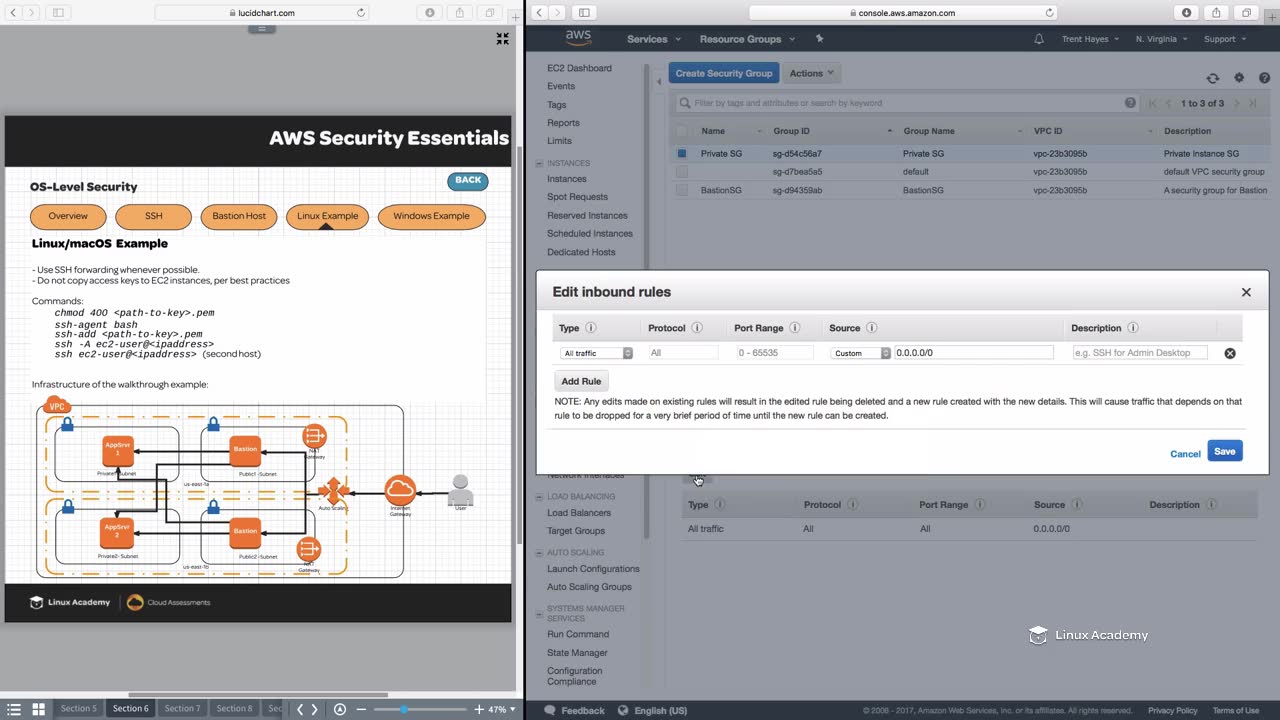This screenshot has height=720, width=1280.
Task: Click the security group search filter field
Action: coord(906,103)
